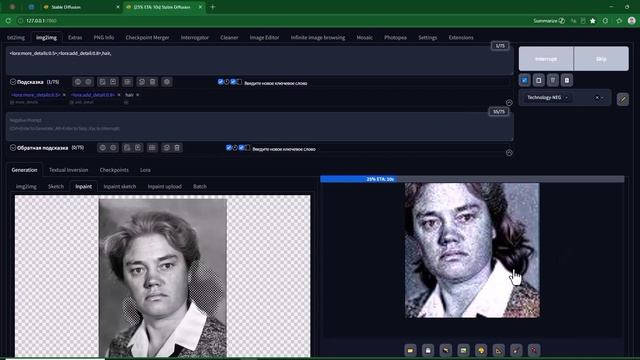Collapse the Обратная подсказка section

[x=13, y=148]
